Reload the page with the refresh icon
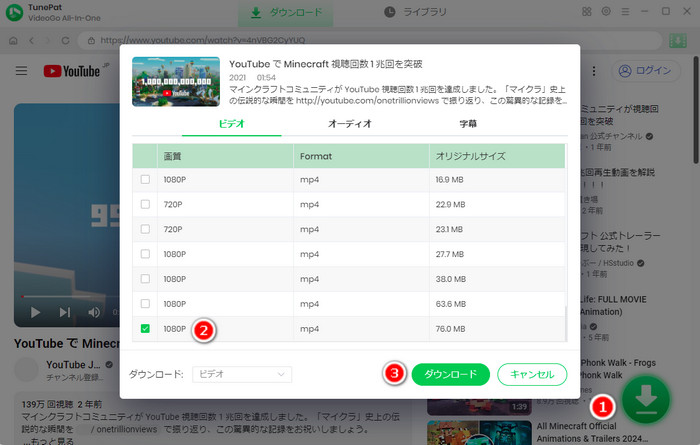The height and width of the screenshot is (445, 700). tap(65, 41)
